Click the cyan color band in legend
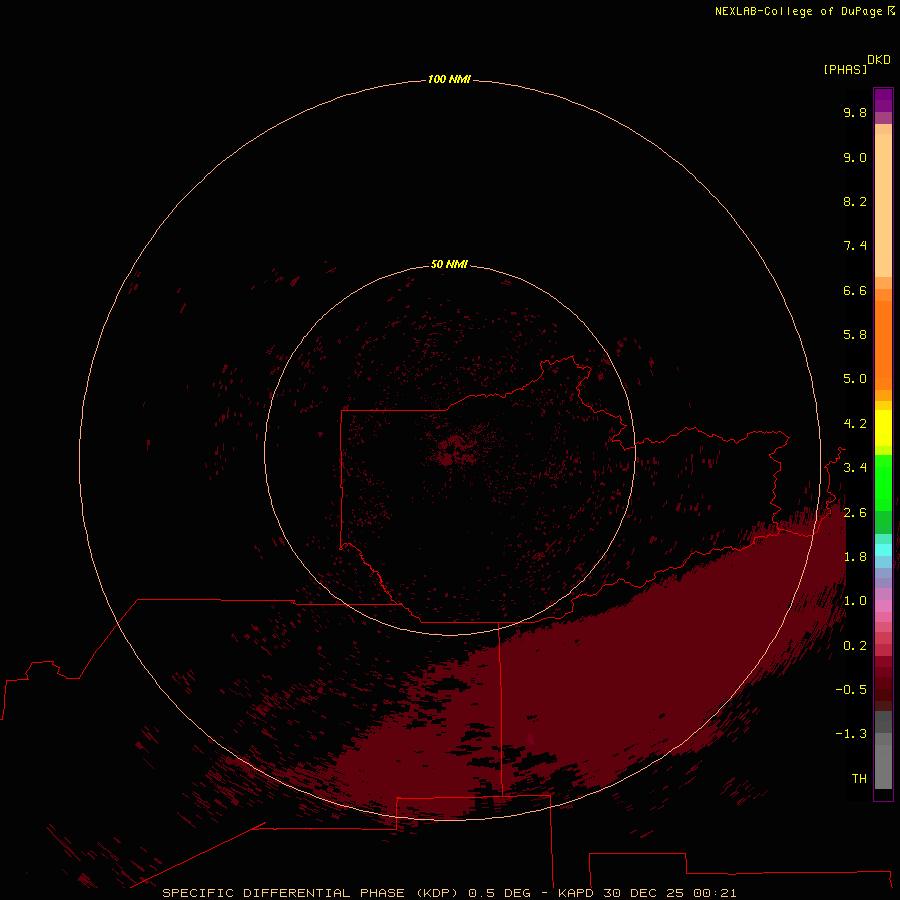 coord(883,550)
